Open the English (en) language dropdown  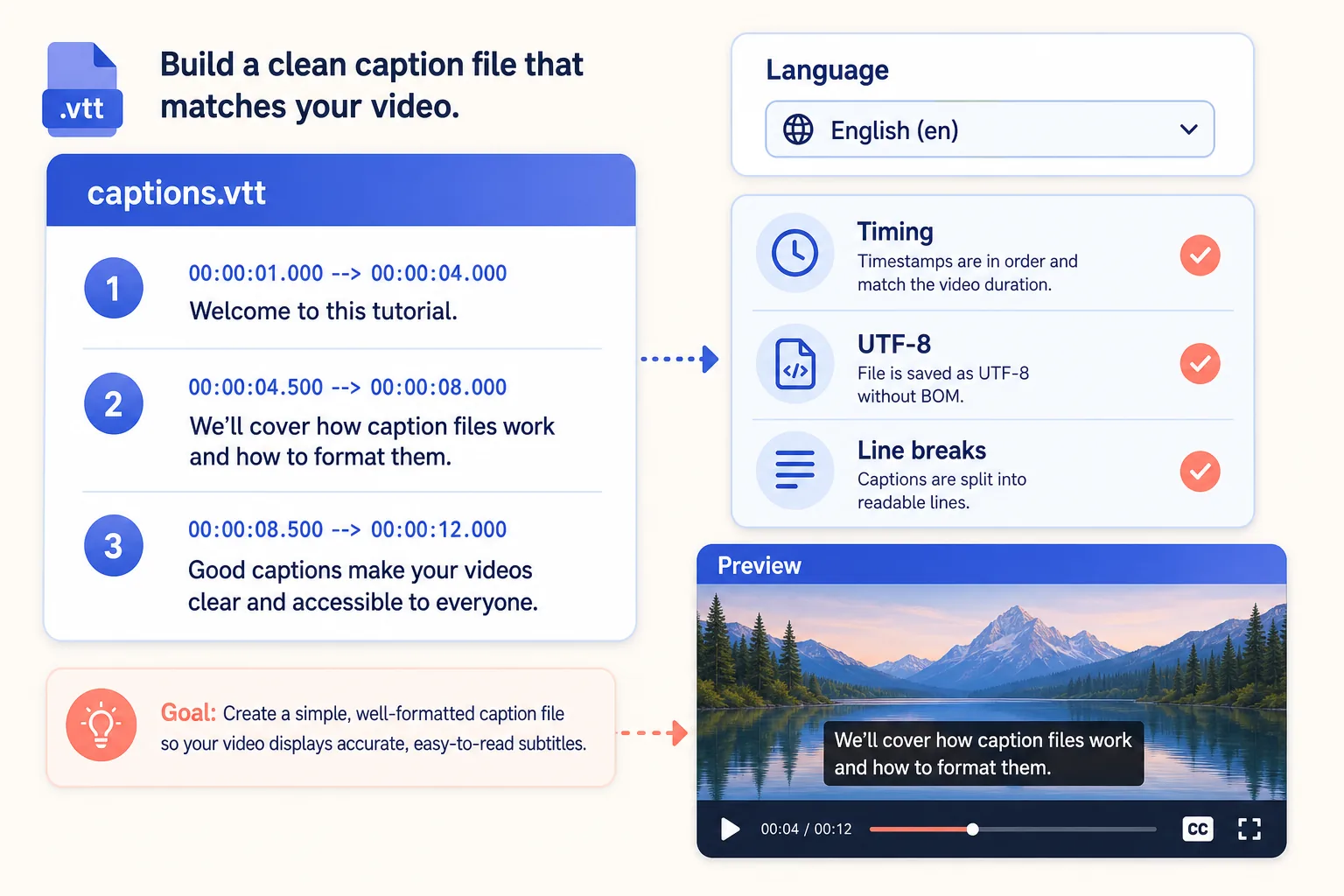pos(990,129)
